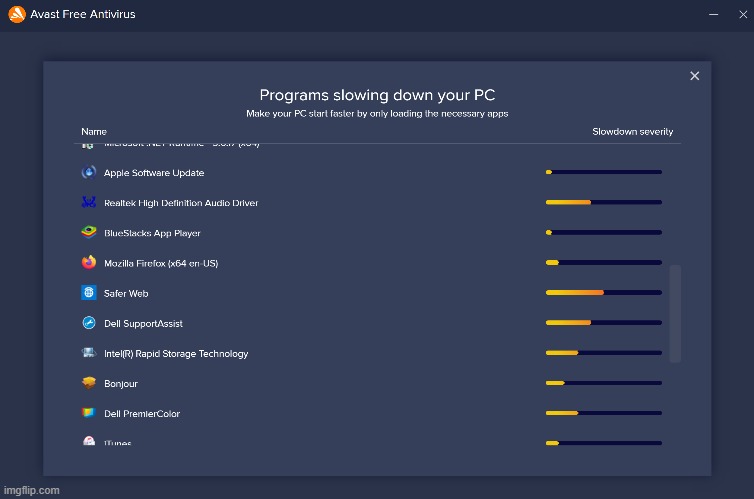754x499 pixels.
Task: Click the Dell SupportAssist icon
Action: 88,323
